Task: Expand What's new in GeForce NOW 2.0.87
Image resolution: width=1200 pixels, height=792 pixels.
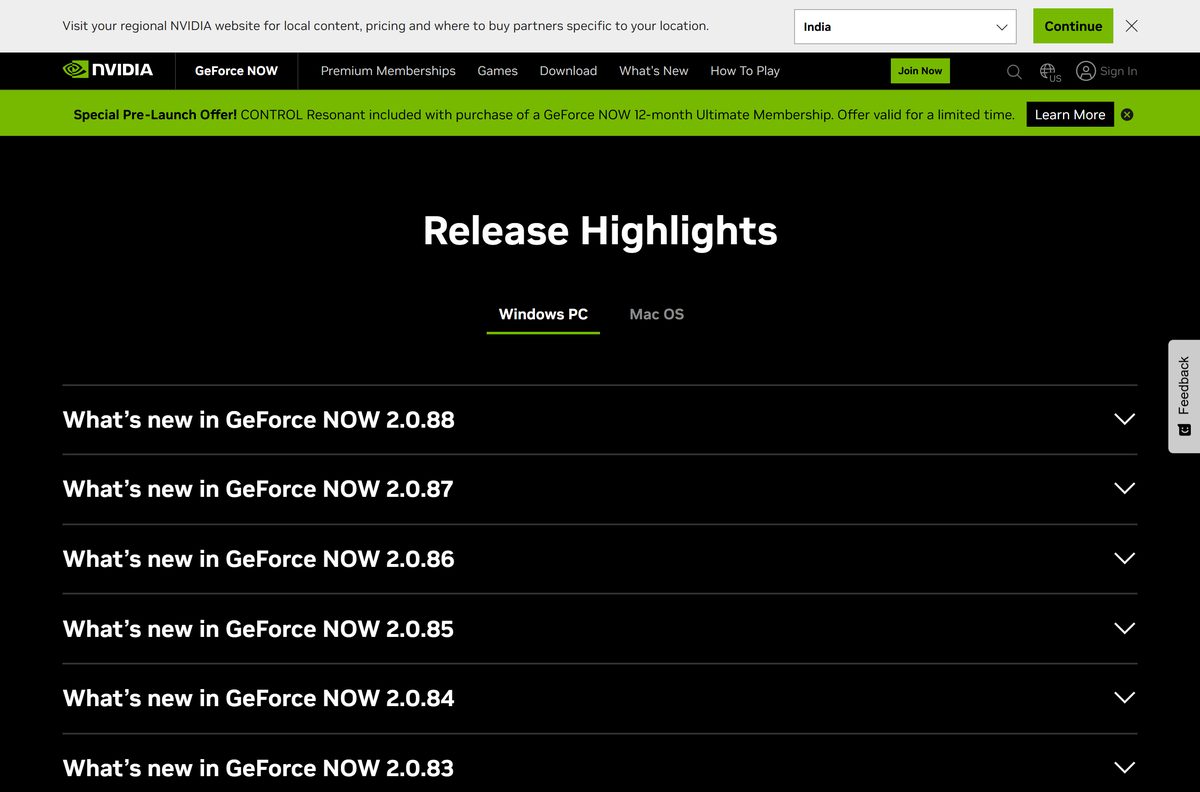Action: [600, 489]
